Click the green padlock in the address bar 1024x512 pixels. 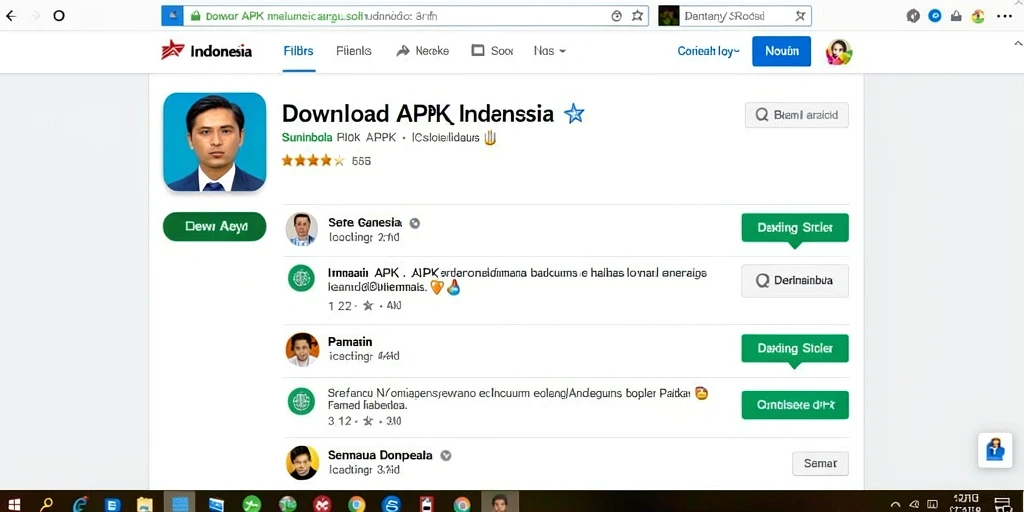click(x=195, y=16)
